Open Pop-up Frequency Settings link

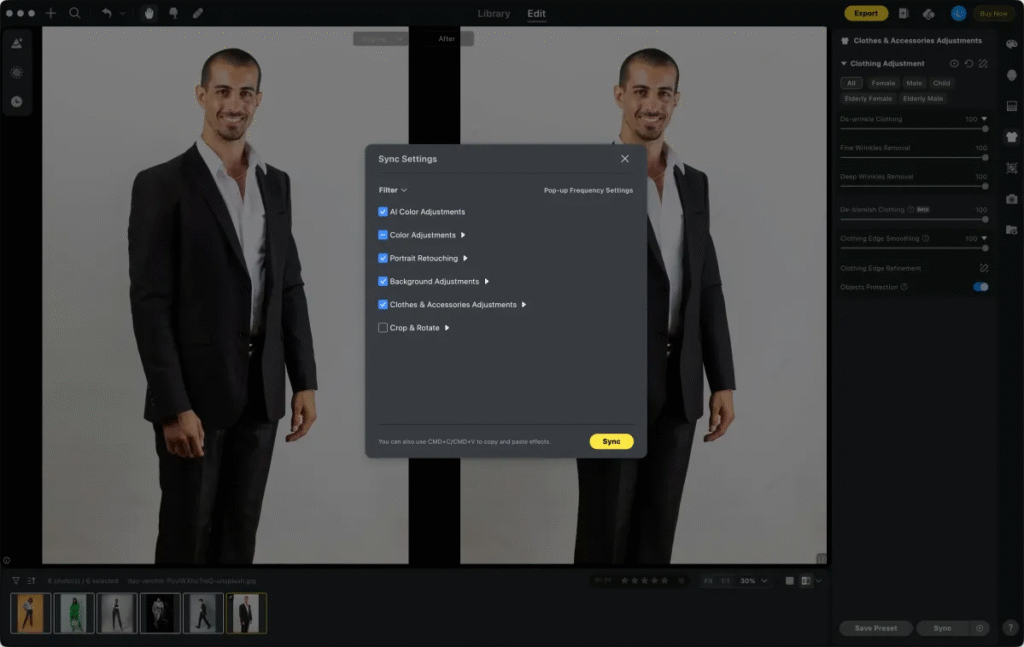588,190
